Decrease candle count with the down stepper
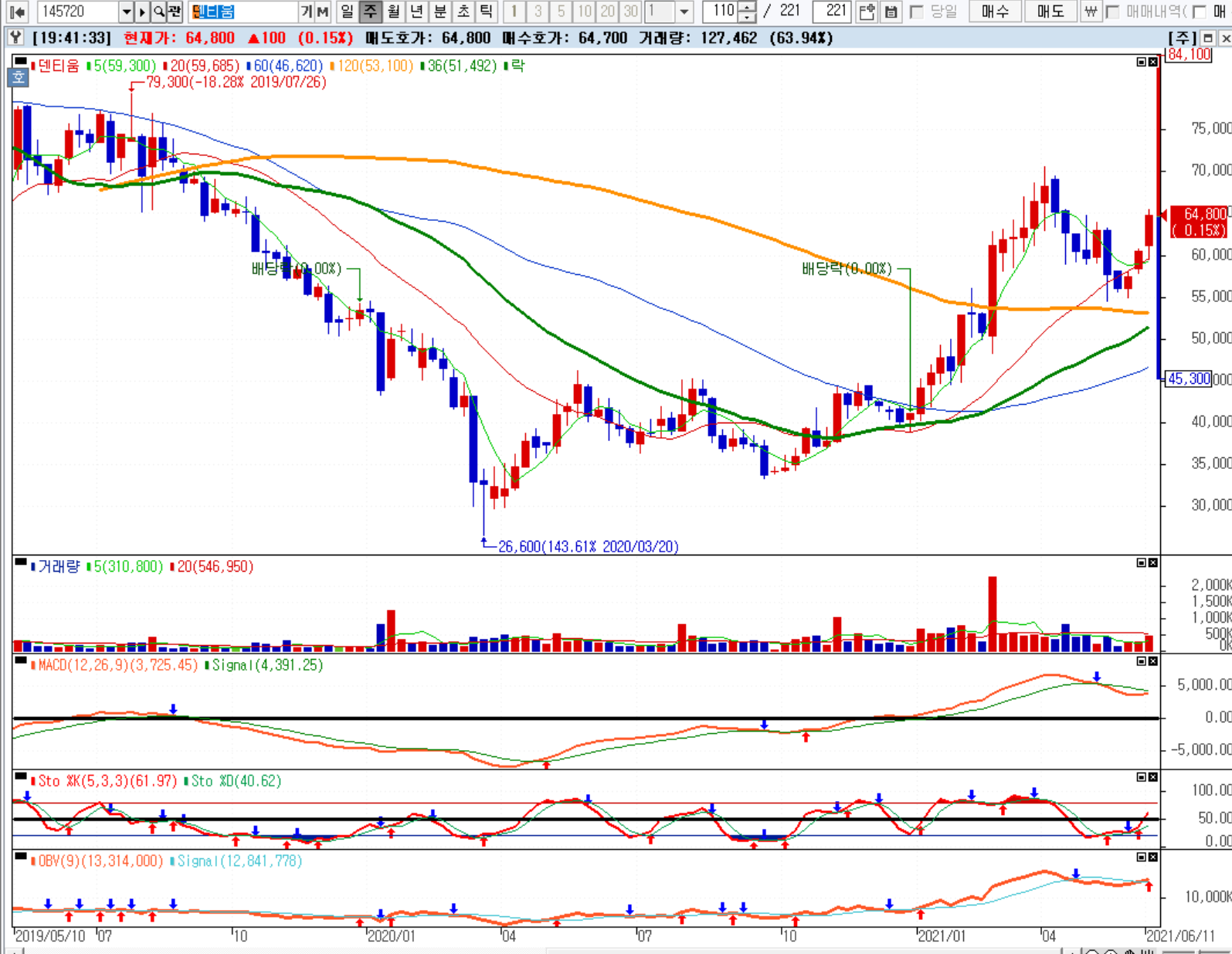The image size is (1232, 954). click(747, 17)
